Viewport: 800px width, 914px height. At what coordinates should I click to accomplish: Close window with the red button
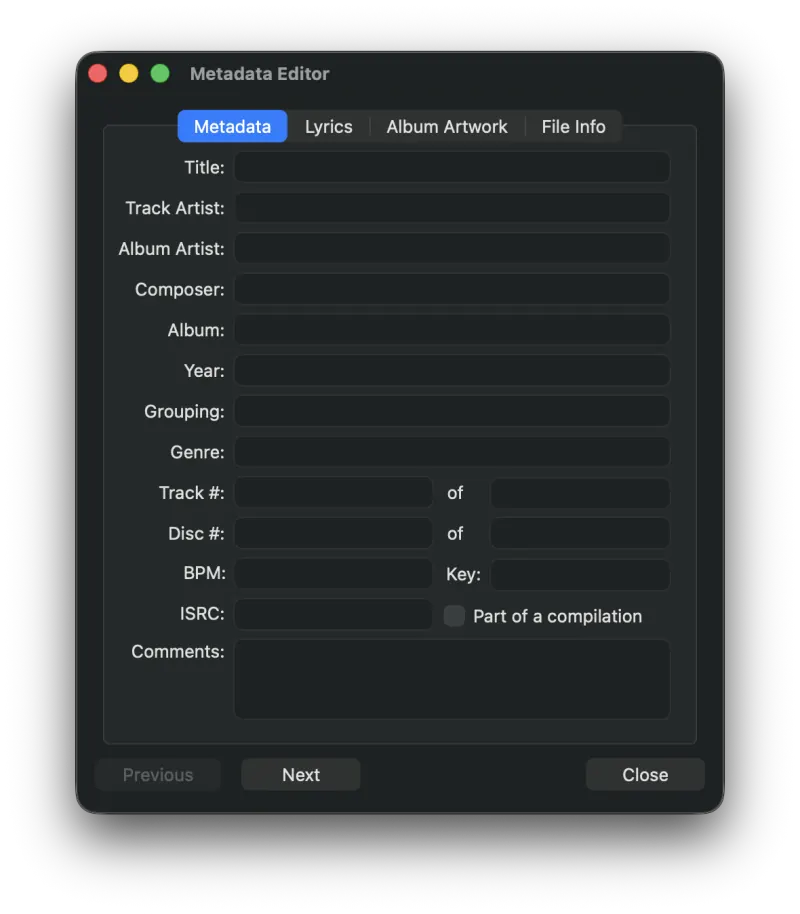pyautogui.click(x=97, y=73)
